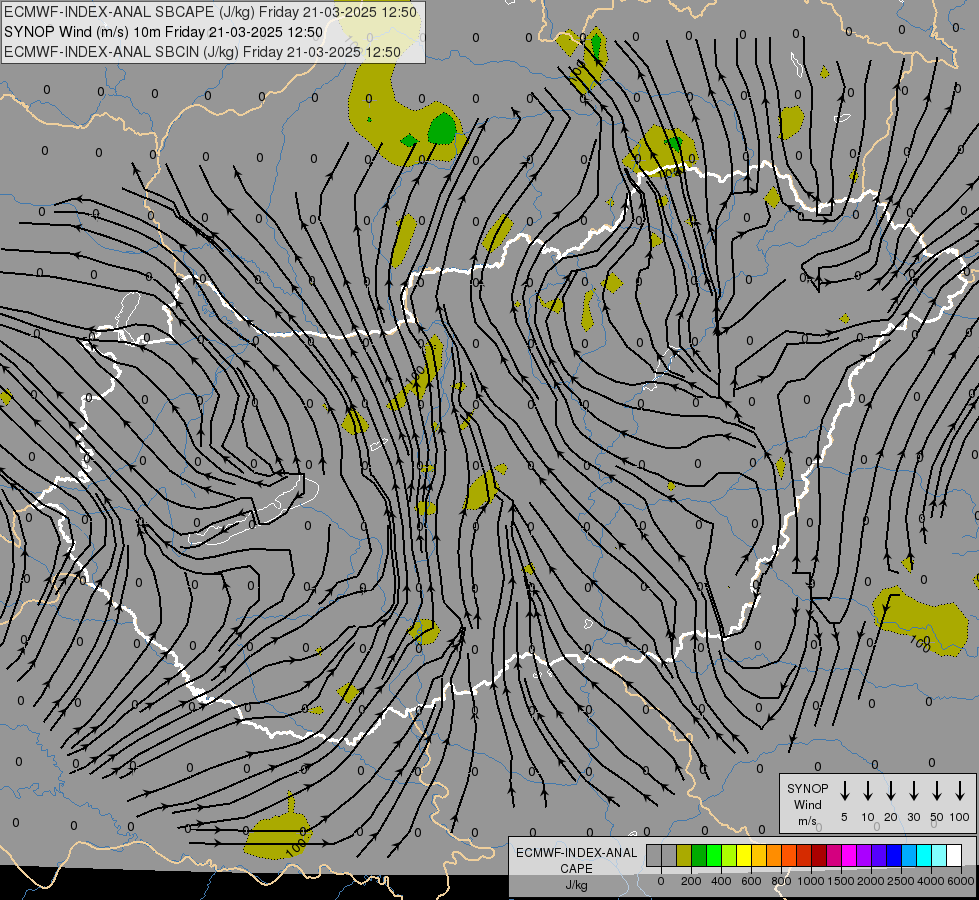Screen dimensions: 979x900
Task: Click the largest green CAPE core on the map
Action: tap(443, 128)
